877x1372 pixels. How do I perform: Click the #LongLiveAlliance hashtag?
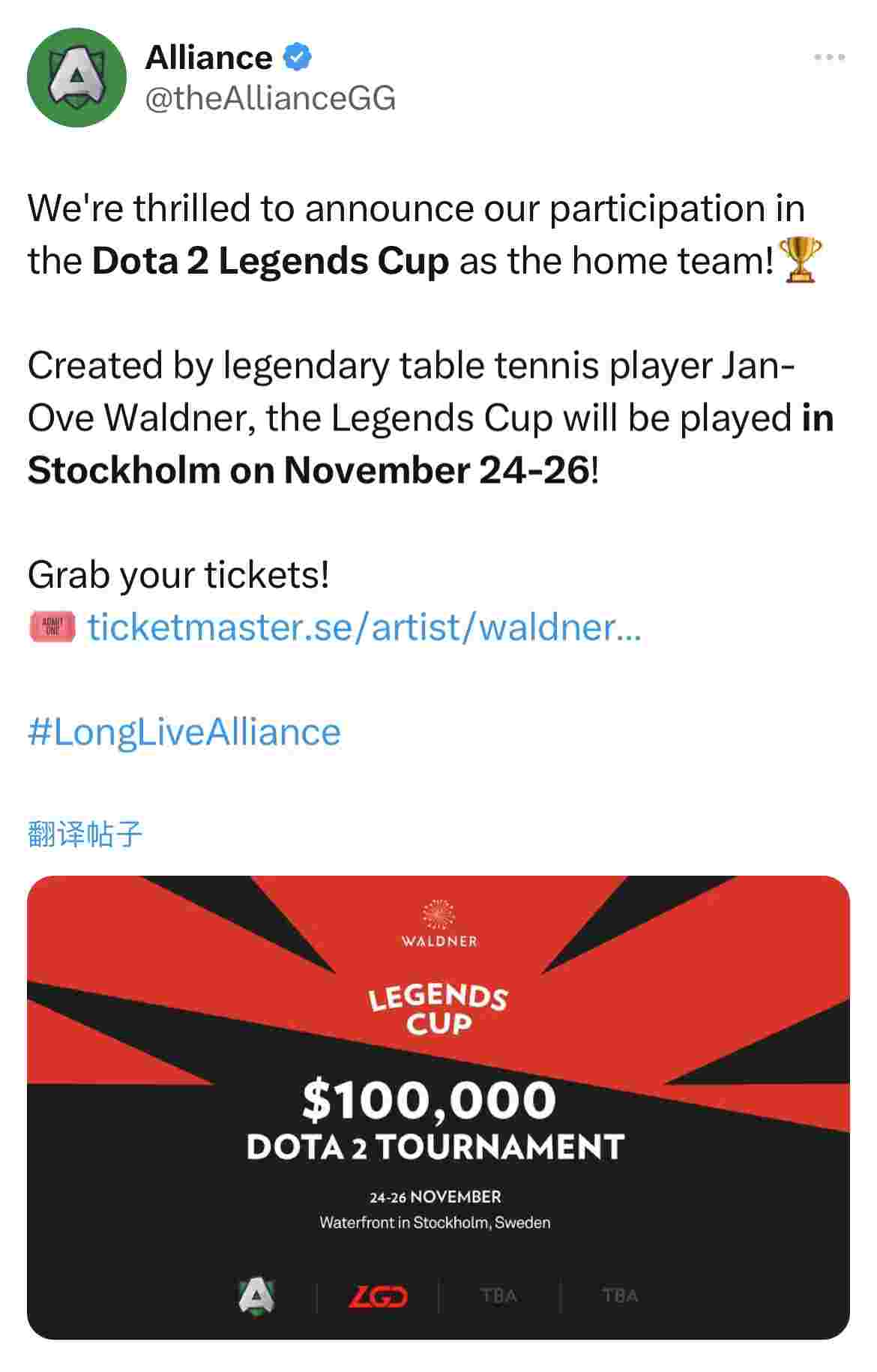coord(184,732)
